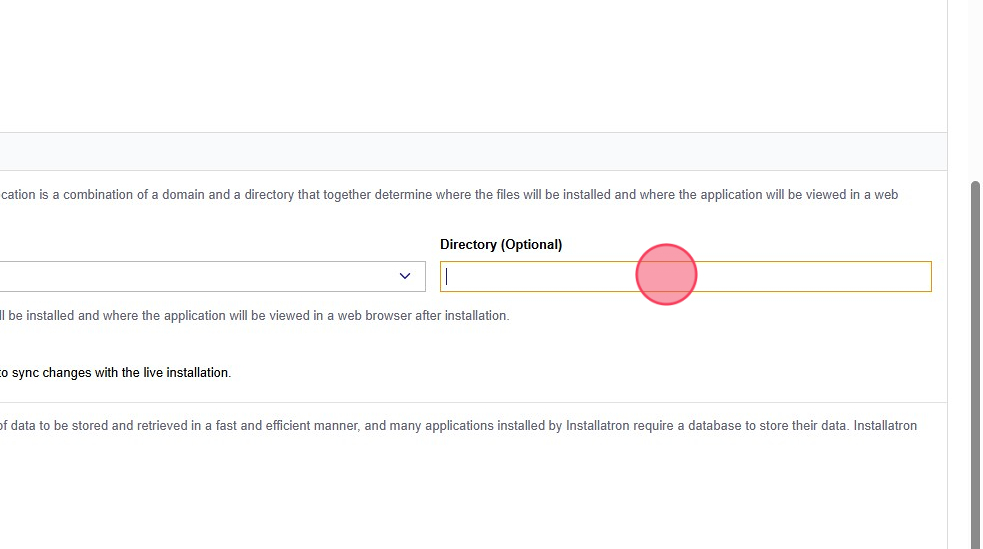Click the vertical page scrollbar thumb

pyautogui.click(x=976, y=360)
